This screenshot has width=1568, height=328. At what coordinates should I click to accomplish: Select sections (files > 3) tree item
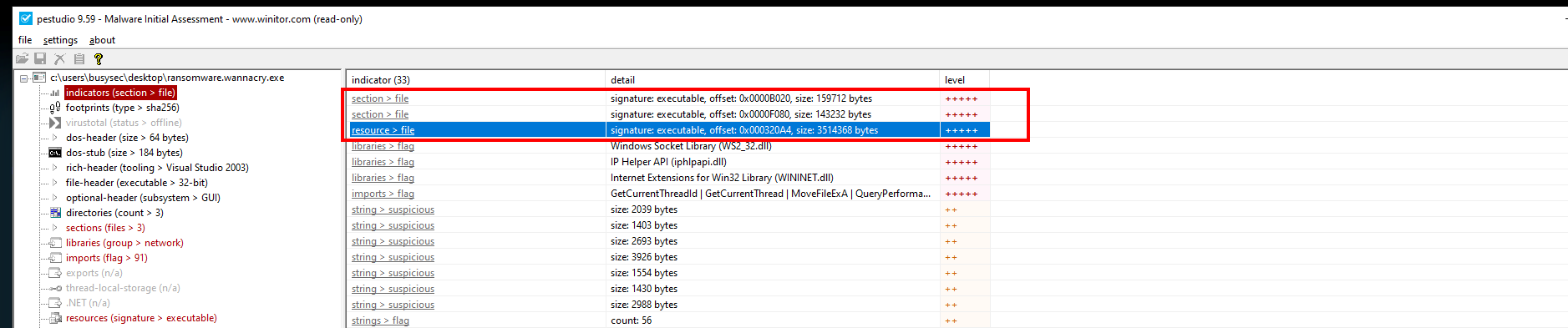[105, 228]
